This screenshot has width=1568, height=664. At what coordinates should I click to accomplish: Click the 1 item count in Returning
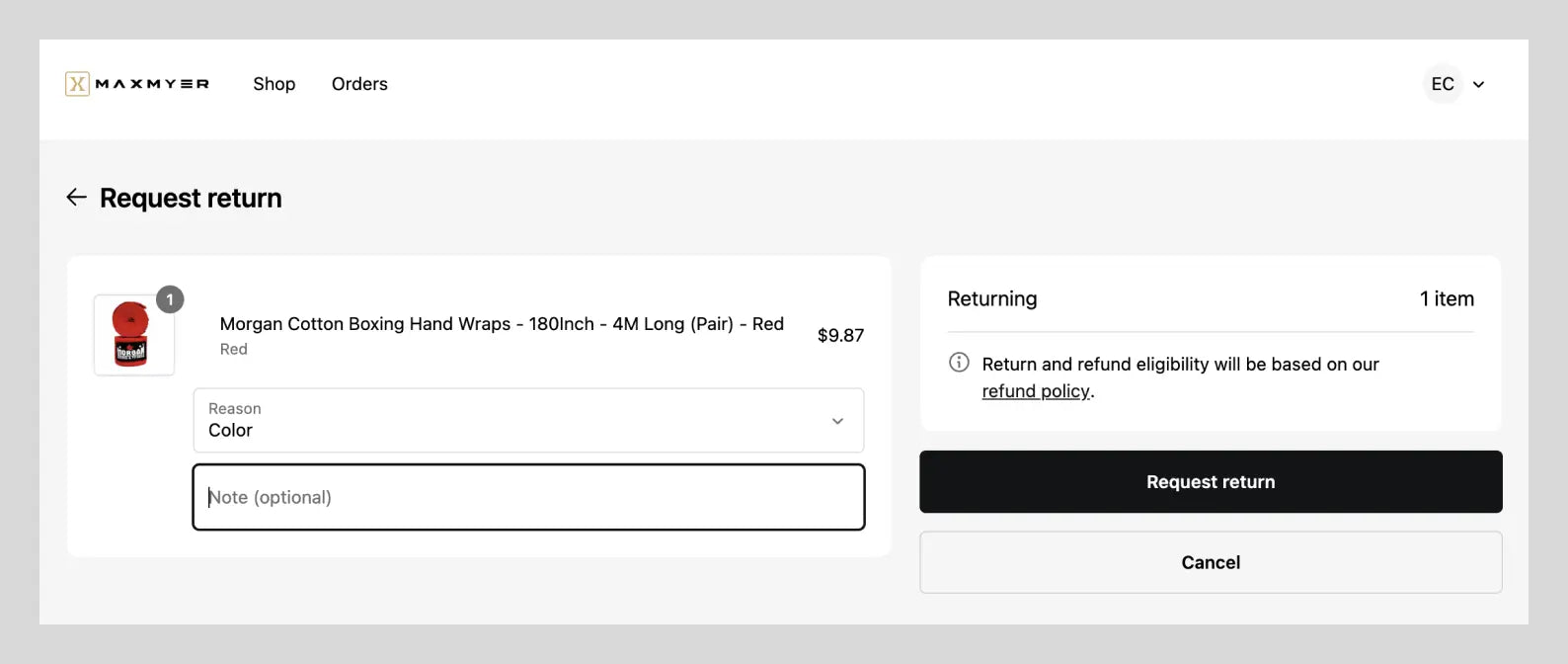pos(1447,298)
